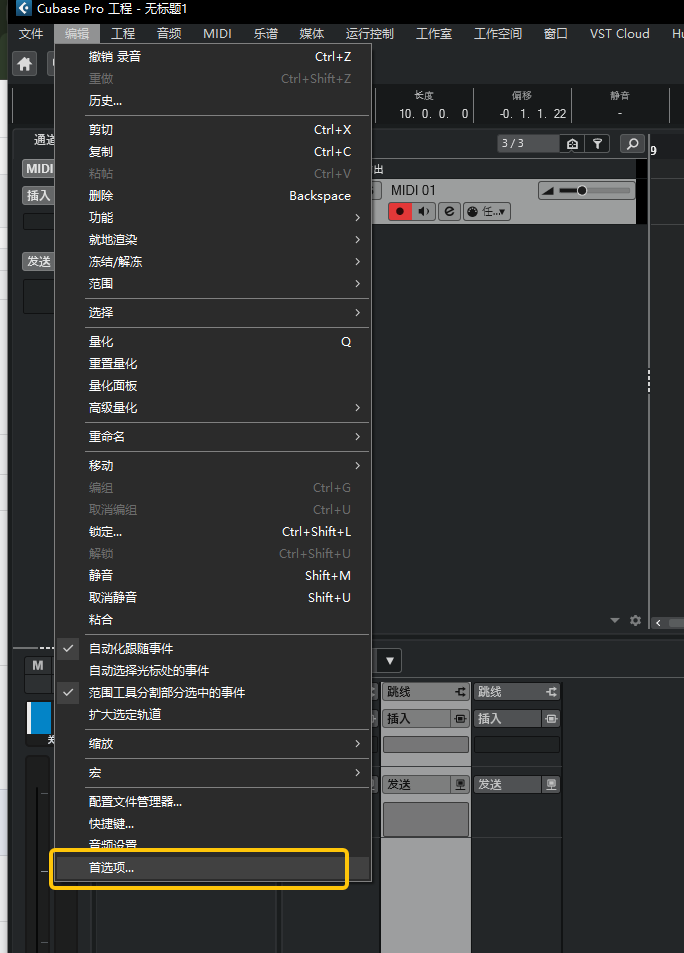The image size is (684, 953).
Task: Select 撤销 录音 from menu
Action: pos(213,57)
